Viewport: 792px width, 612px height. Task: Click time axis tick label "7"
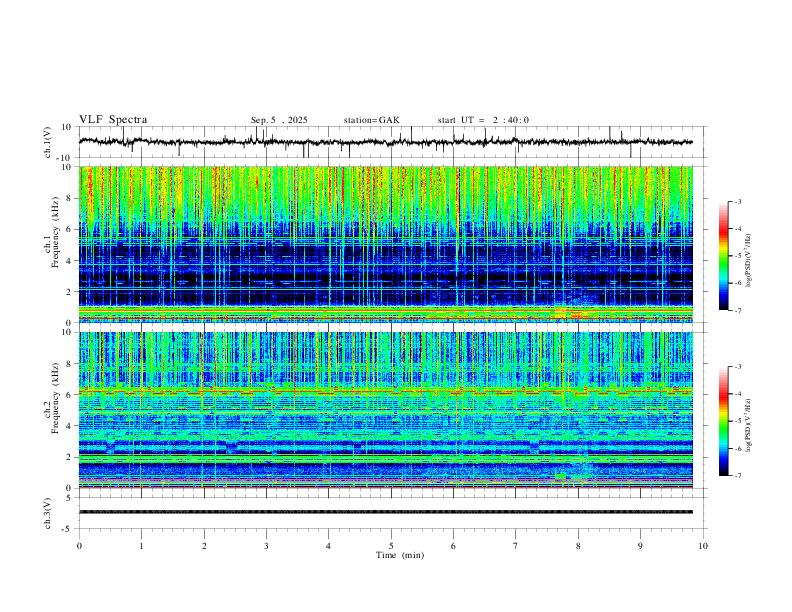point(516,546)
